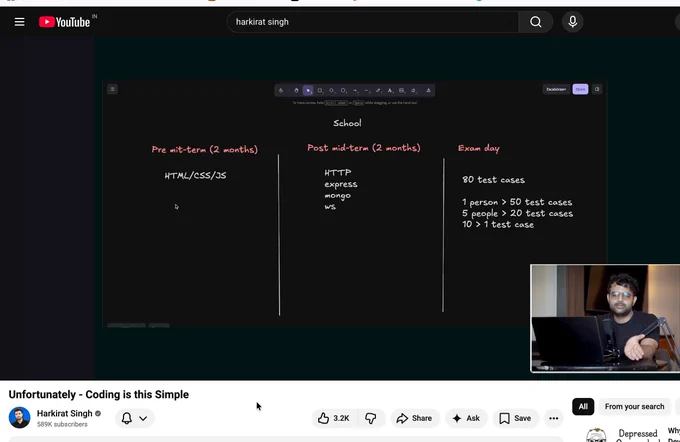This screenshot has width=680, height=442.
Task: Click the video title 'Unfortunately - Coding is this Simple'
Action: click(x=99, y=394)
